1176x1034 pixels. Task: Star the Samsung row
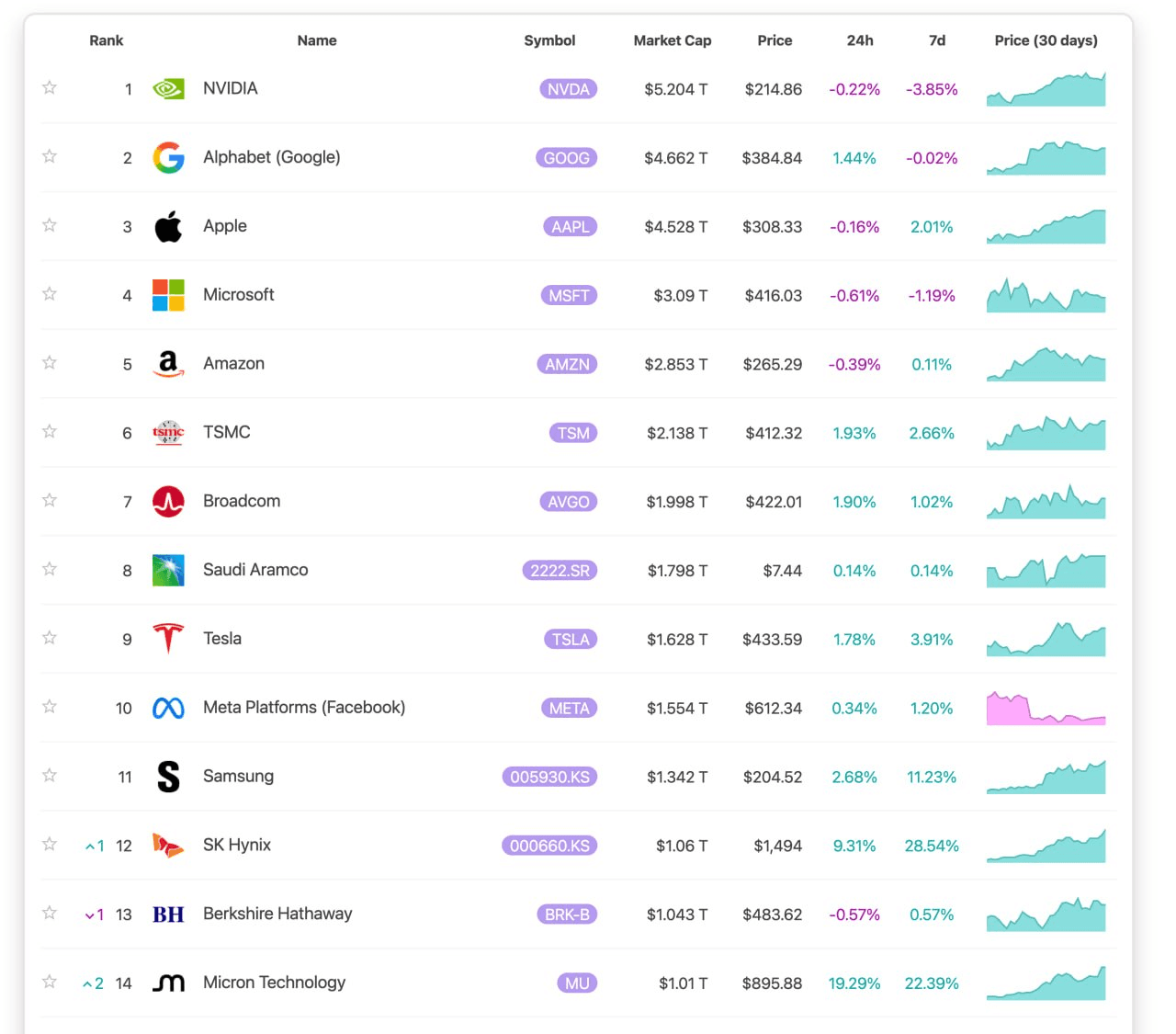(x=50, y=776)
